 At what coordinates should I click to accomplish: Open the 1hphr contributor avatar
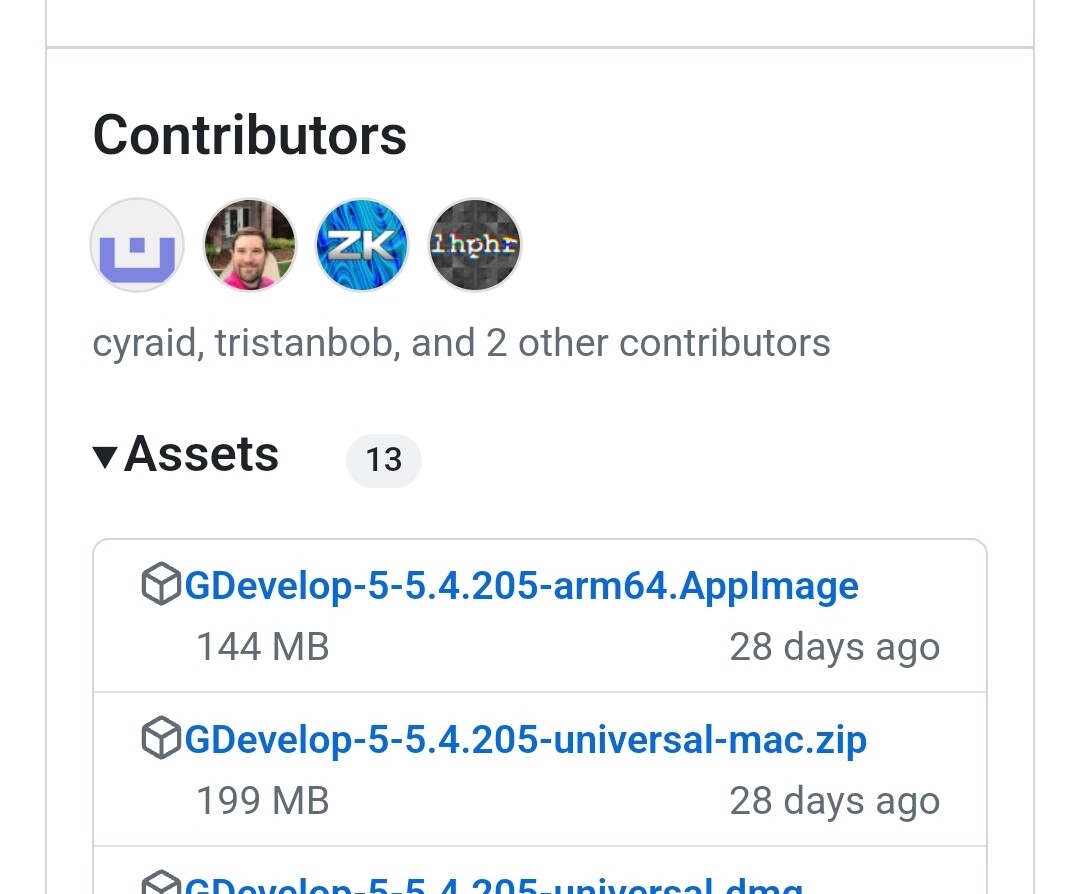tap(474, 244)
